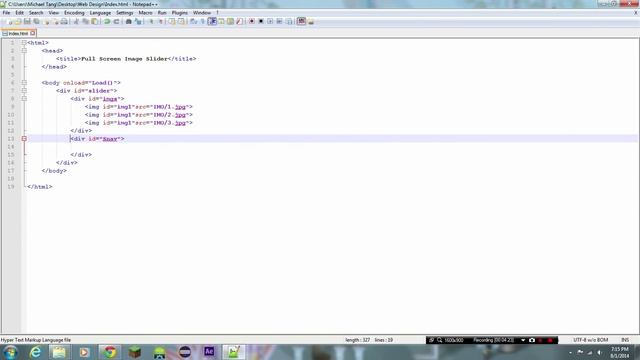Screen dimensions: 640x360
Task: Click the Save All toolbar icon
Action: pos(36,21)
